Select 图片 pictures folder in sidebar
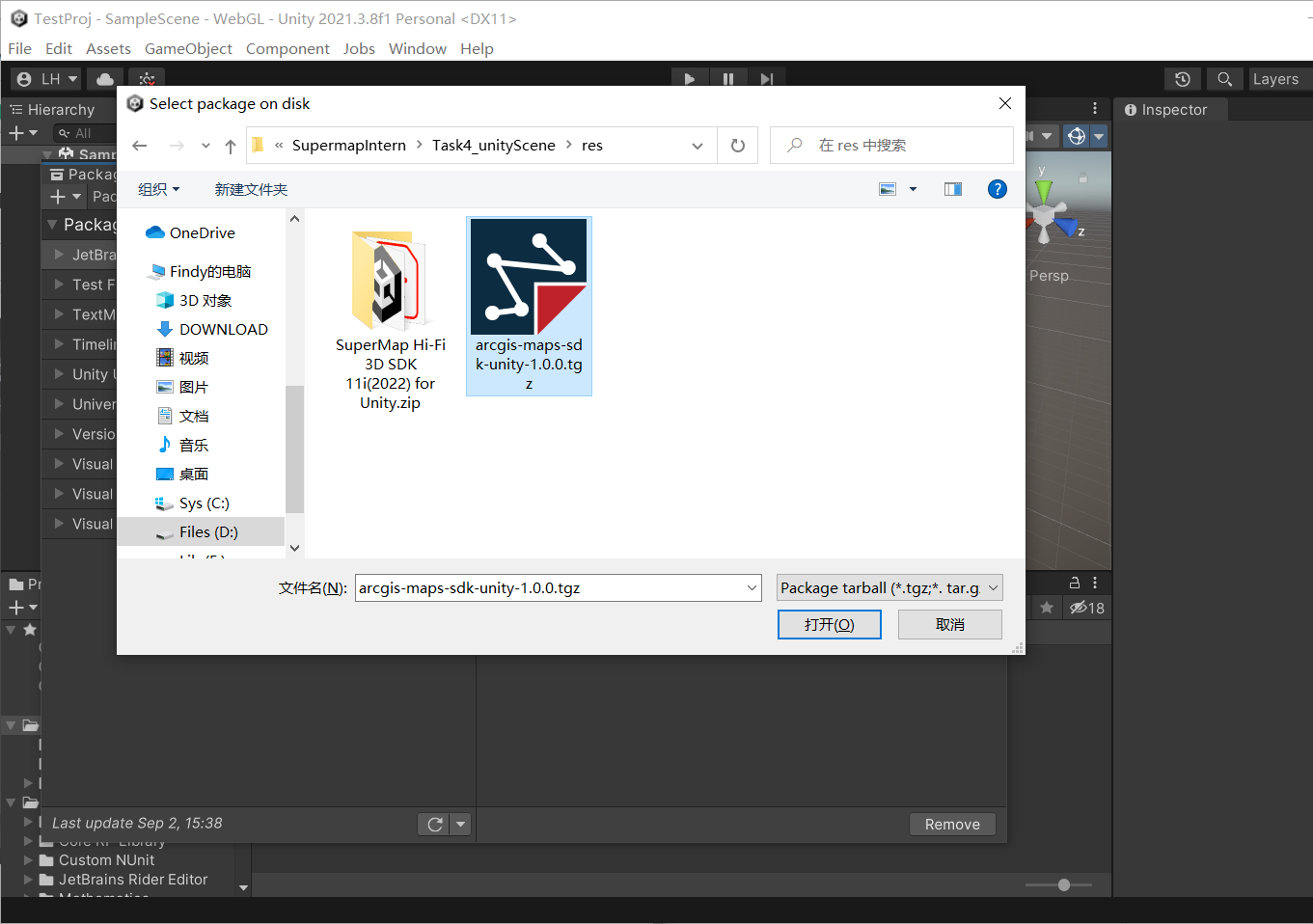This screenshot has width=1313, height=924. 183,387
